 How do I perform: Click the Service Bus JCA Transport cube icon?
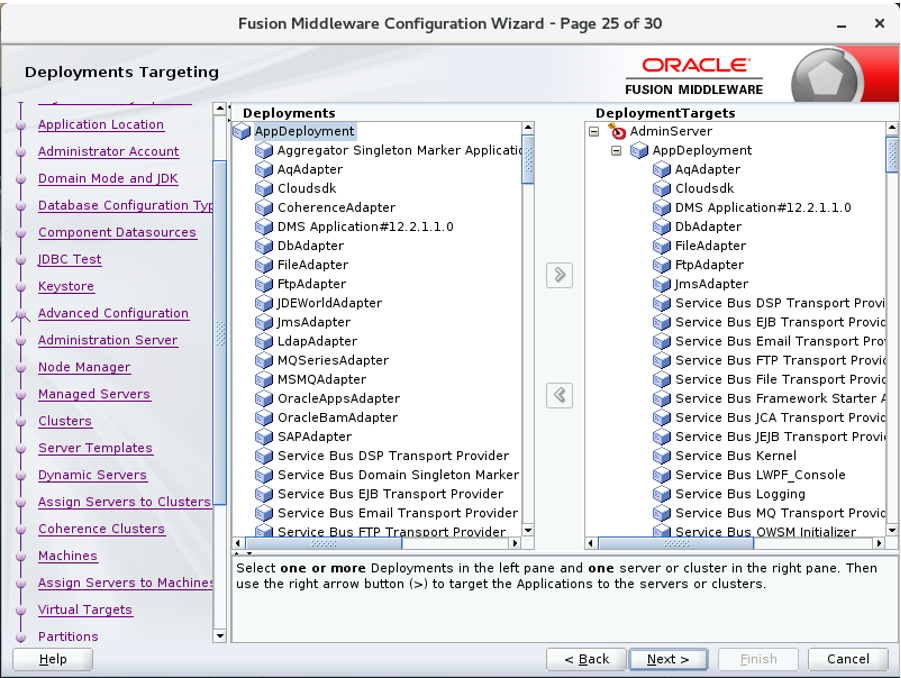point(662,418)
